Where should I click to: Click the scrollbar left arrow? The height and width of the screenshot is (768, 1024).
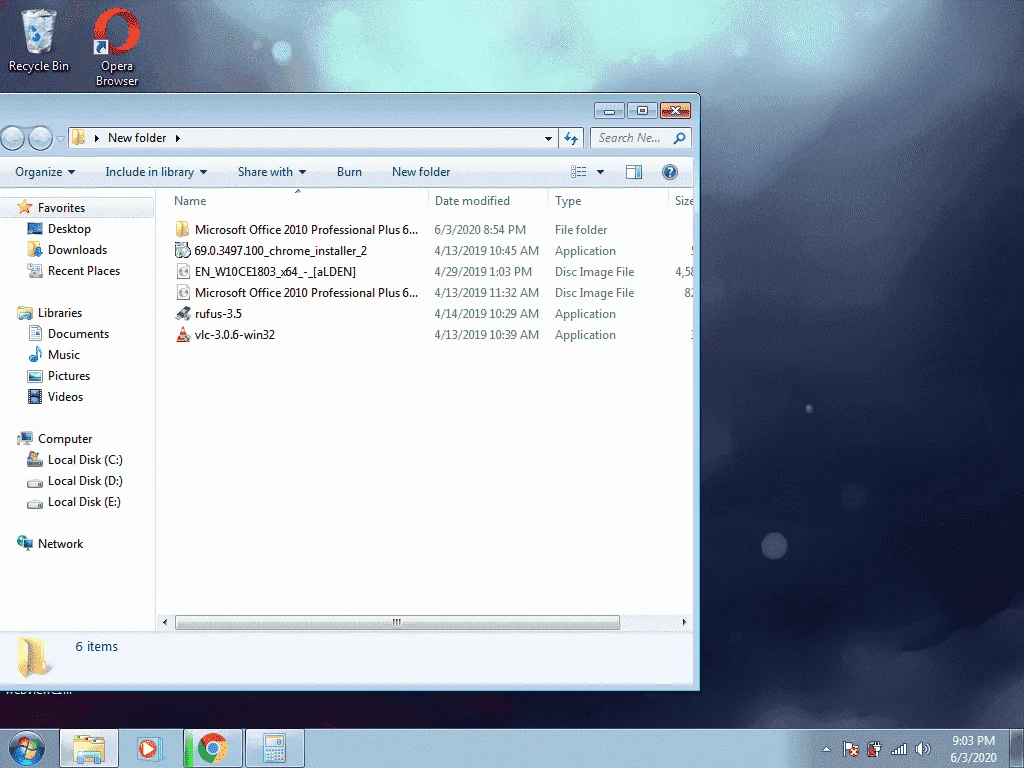[x=165, y=622]
